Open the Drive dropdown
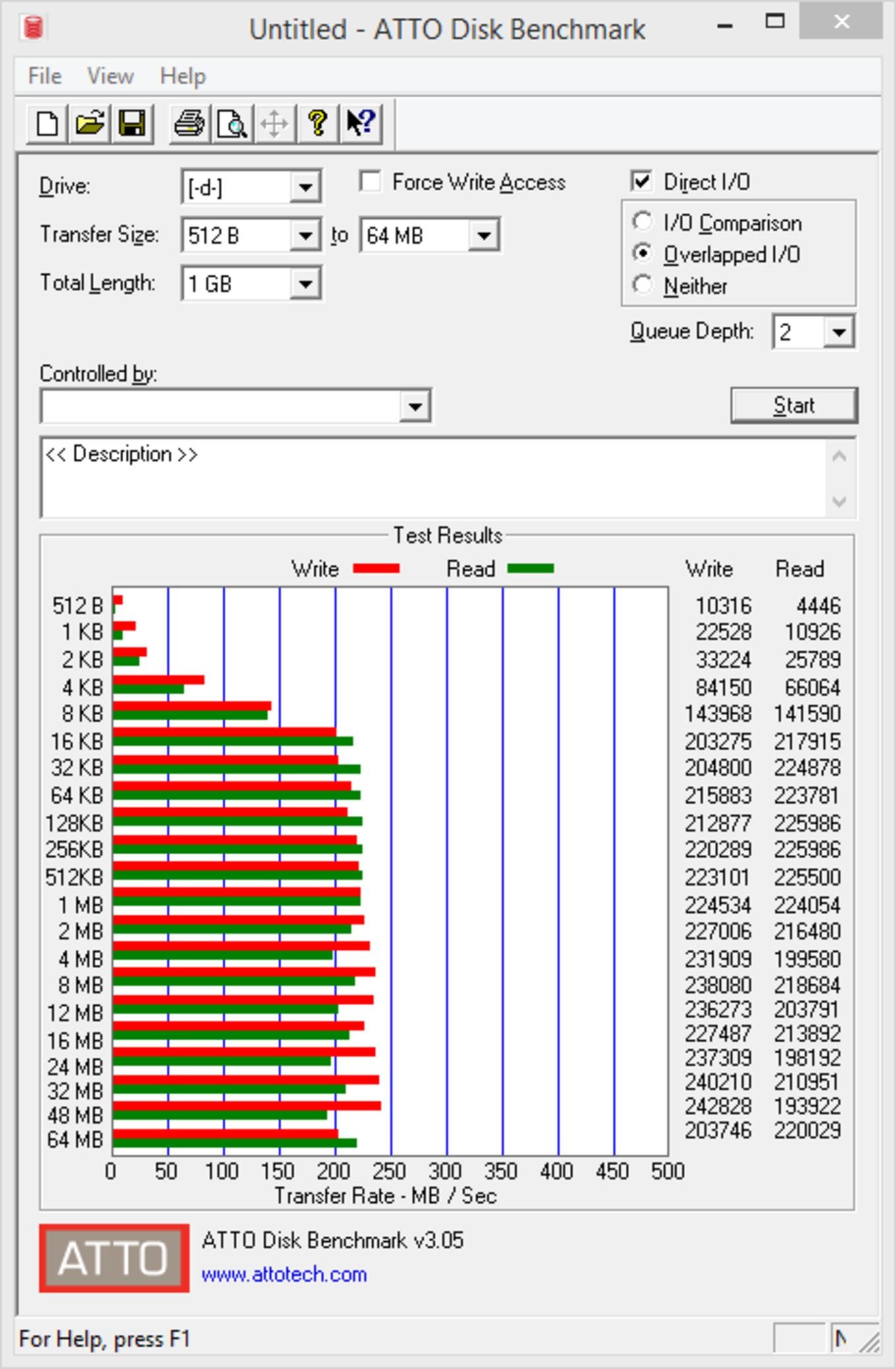Viewport: 896px width, 1369px height. [x=305, y=187]
